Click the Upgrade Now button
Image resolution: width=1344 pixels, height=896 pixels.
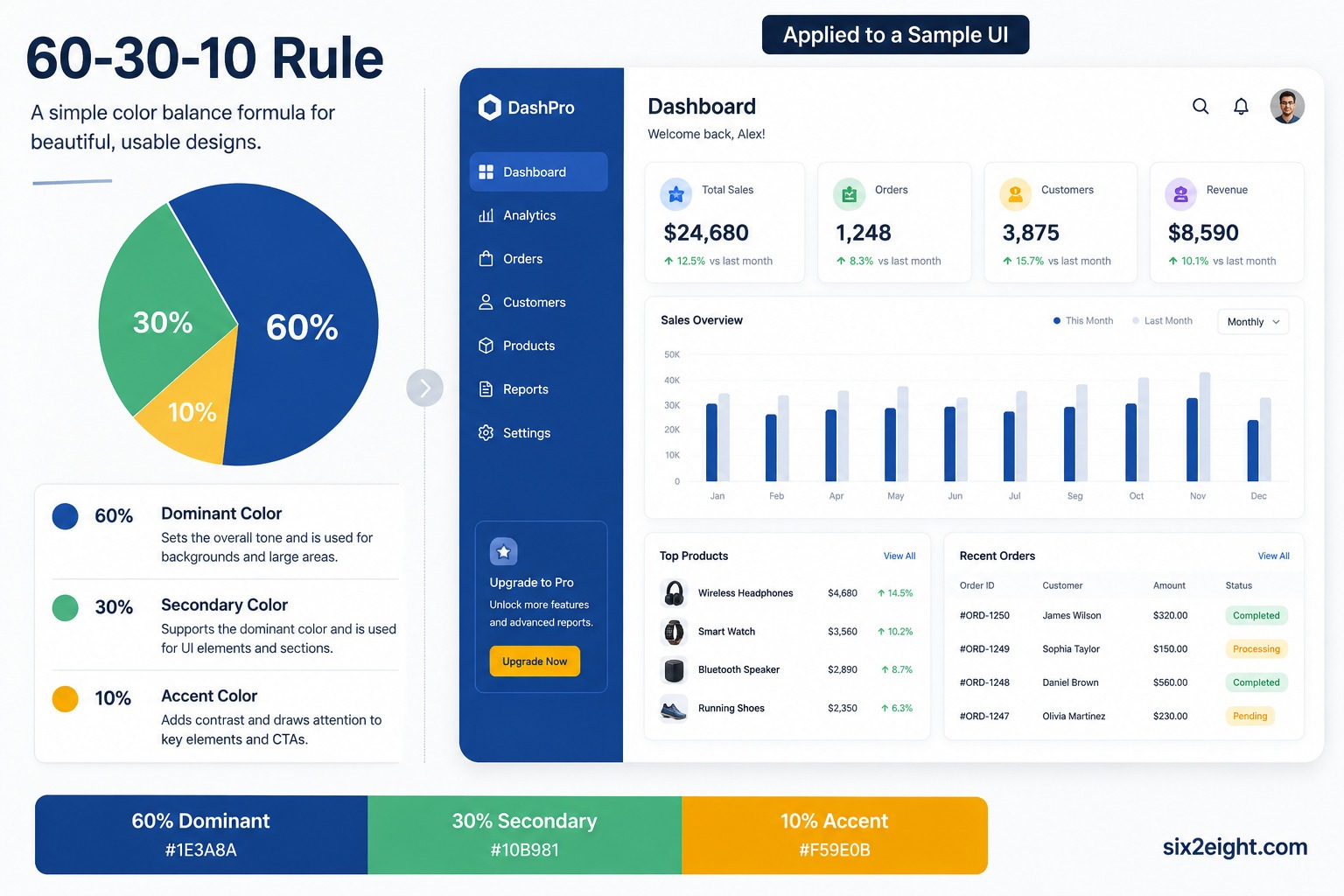535,661
